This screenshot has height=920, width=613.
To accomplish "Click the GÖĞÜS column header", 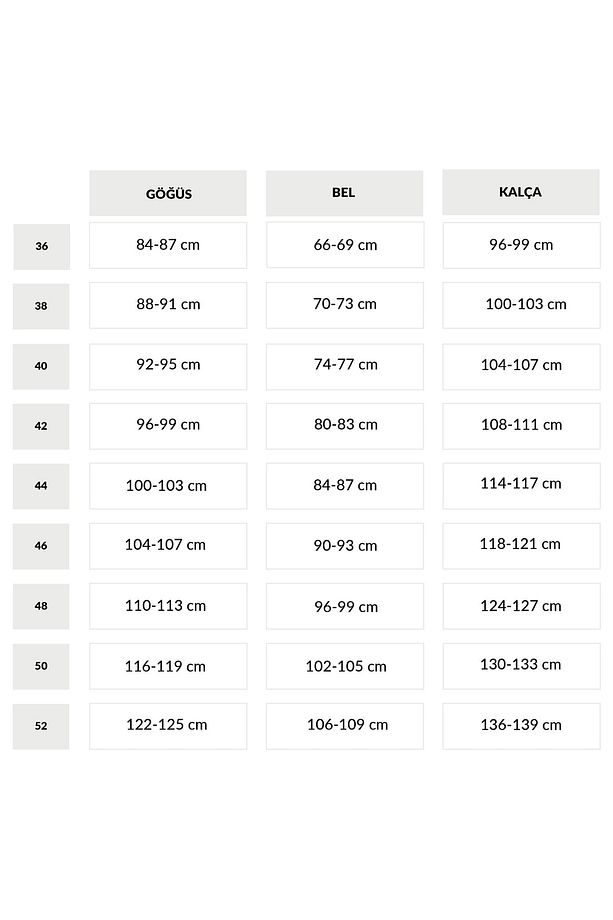I will [168, 193].
